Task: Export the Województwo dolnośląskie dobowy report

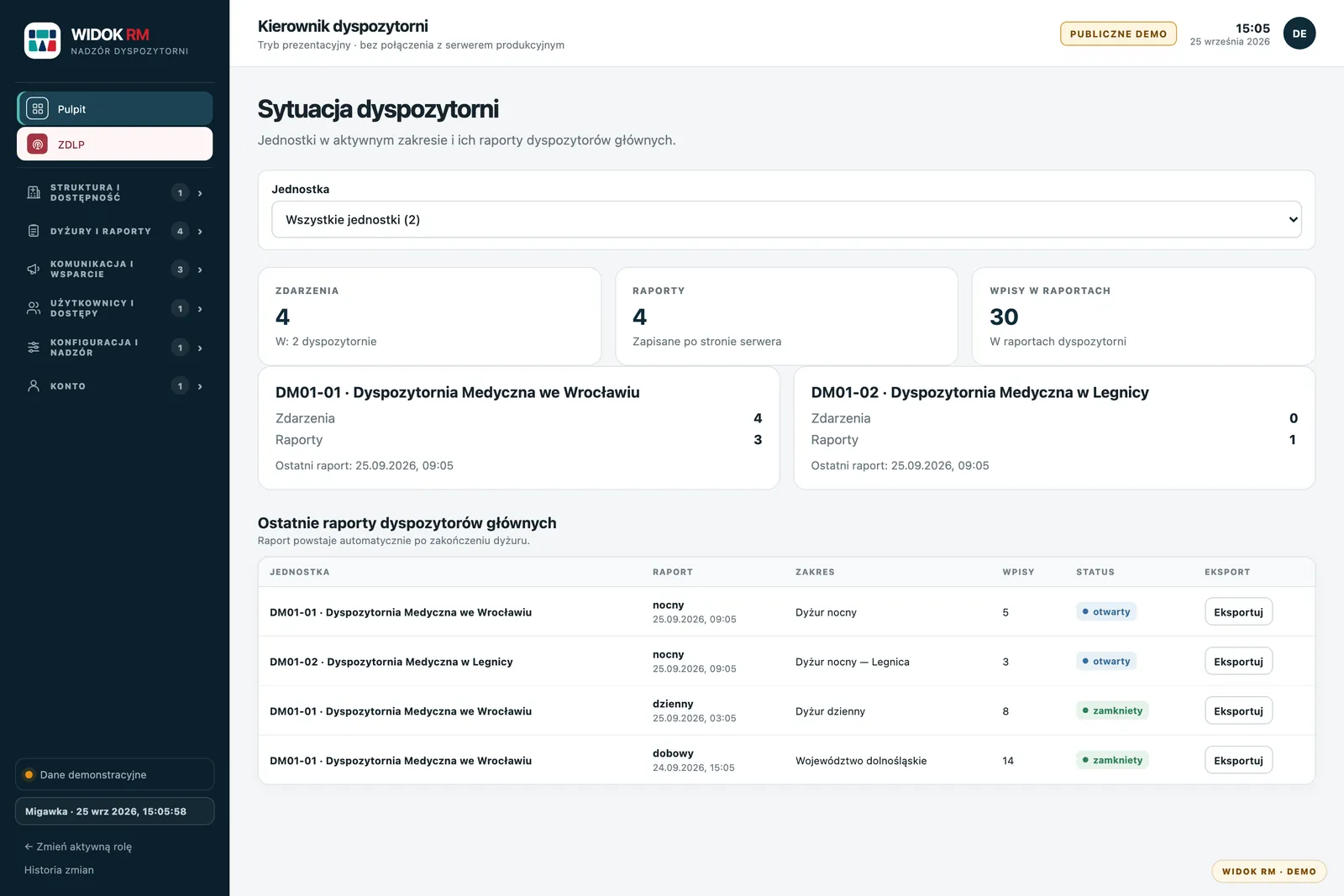Action: [x=1238, y=761]
